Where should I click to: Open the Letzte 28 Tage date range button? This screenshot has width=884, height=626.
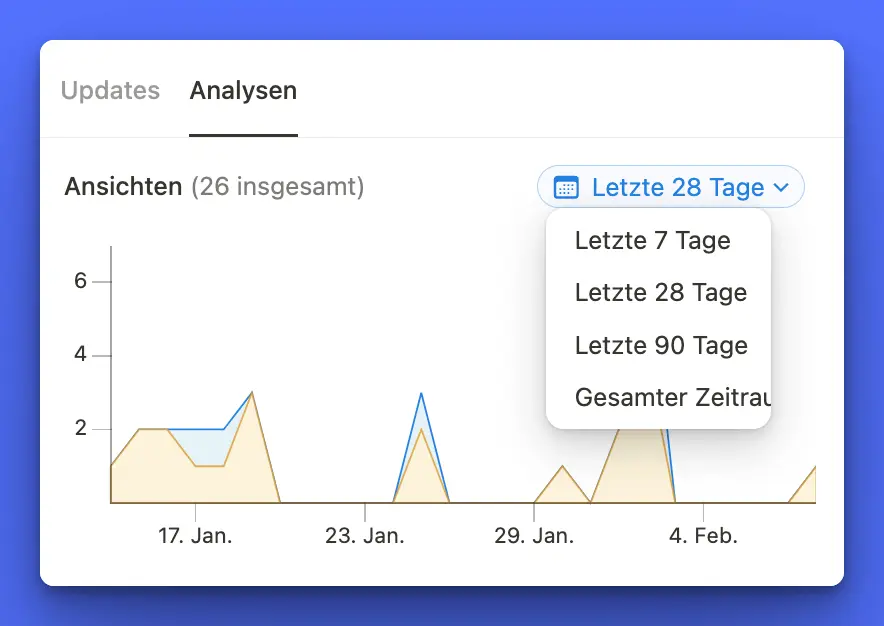click(670, 187)
